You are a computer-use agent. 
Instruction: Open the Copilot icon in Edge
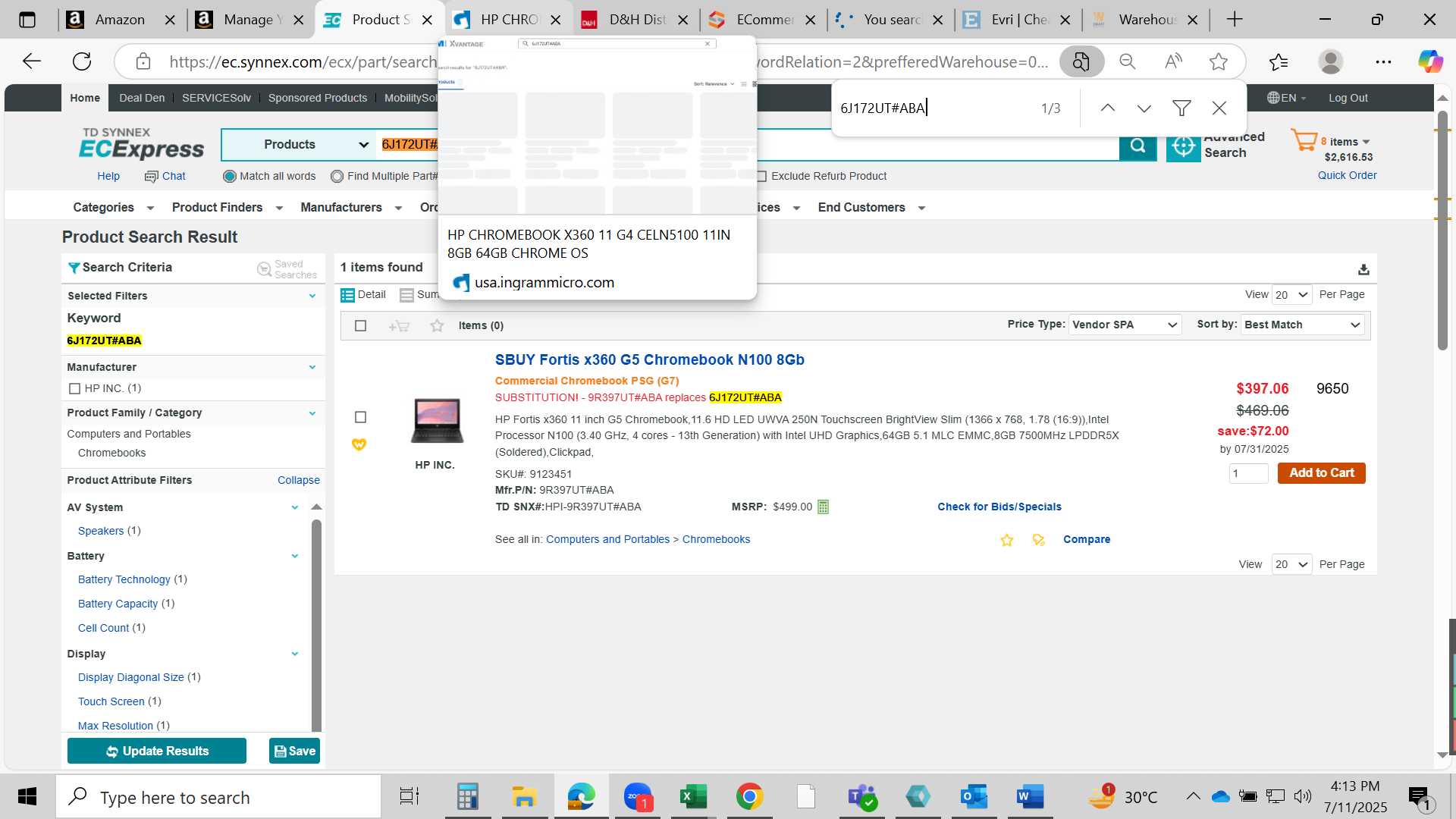pyautogui.click(x=1430, y=61)
